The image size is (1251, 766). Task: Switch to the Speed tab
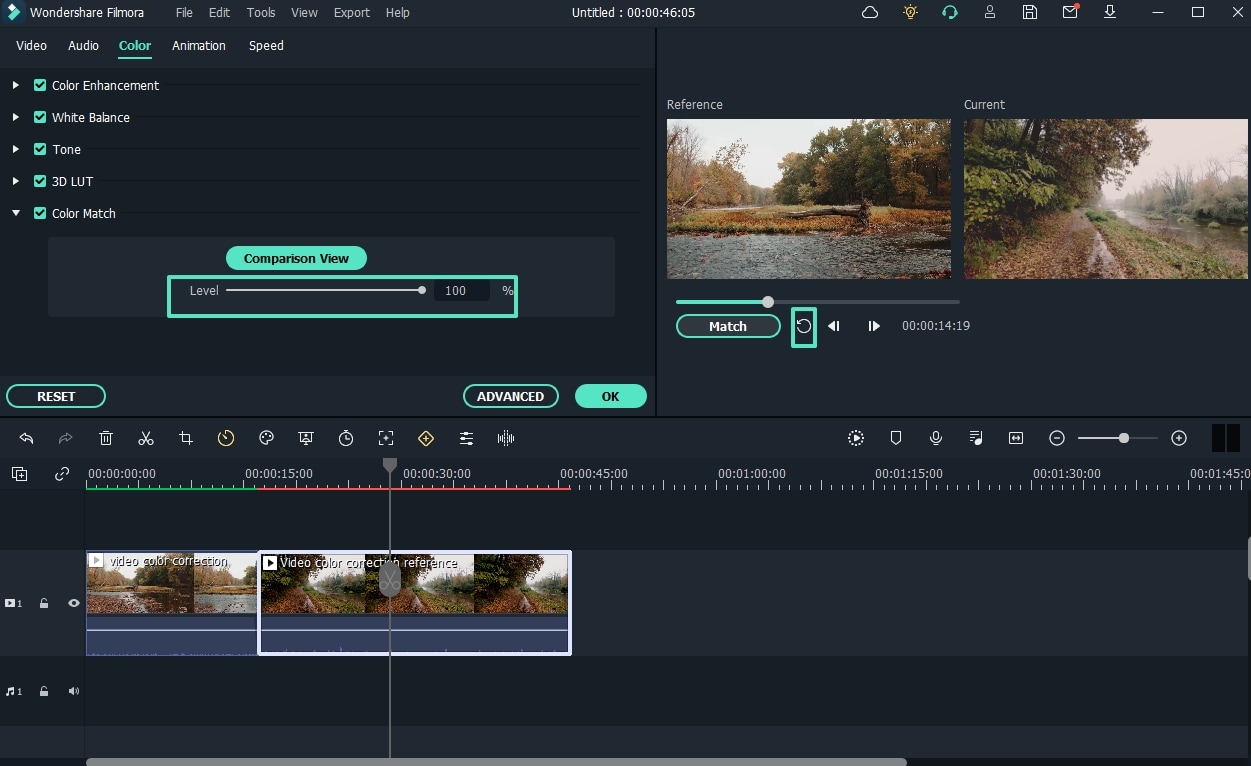(266, 46)
